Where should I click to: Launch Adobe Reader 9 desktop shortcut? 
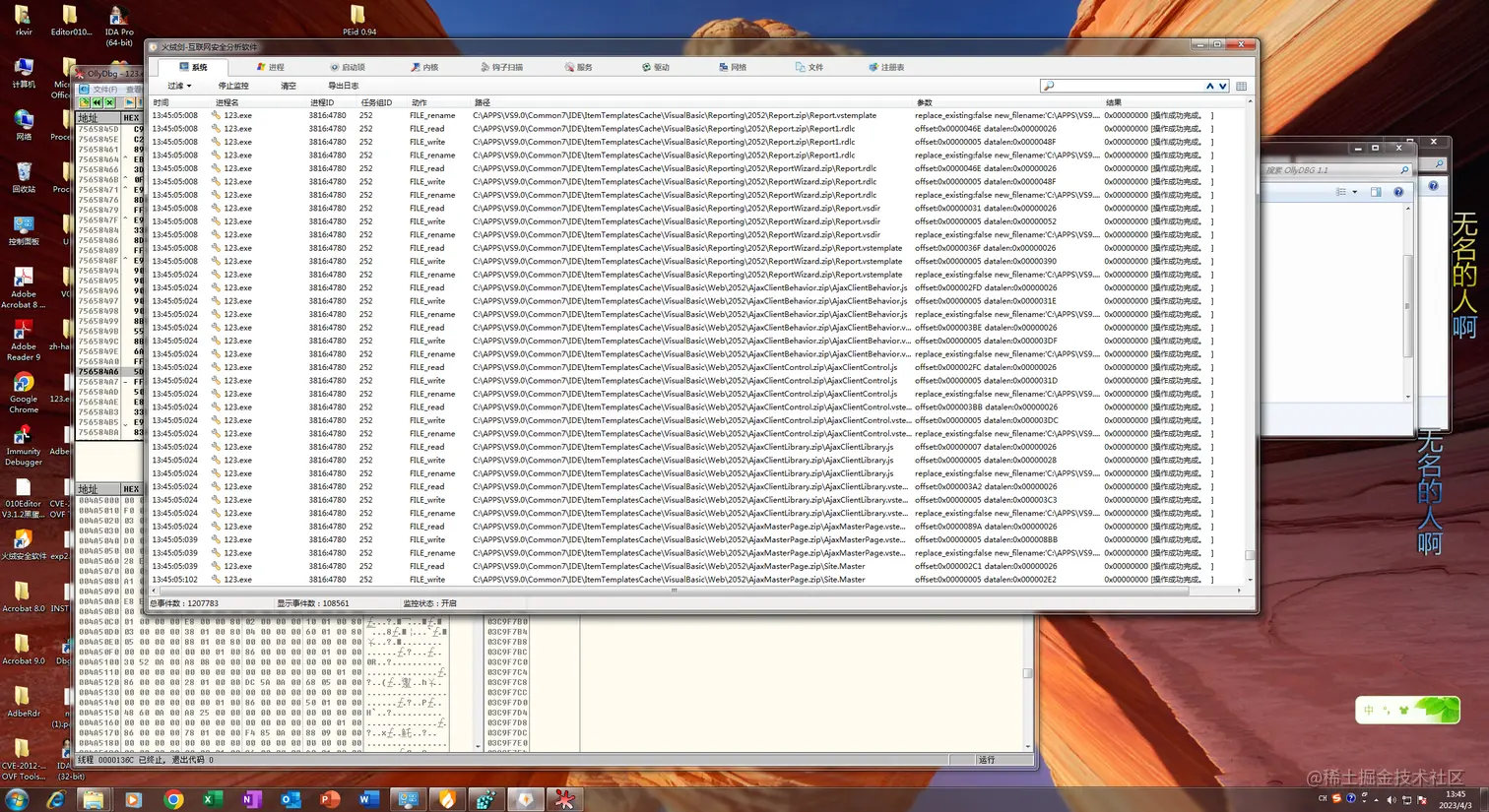click(x=24, y=340)
